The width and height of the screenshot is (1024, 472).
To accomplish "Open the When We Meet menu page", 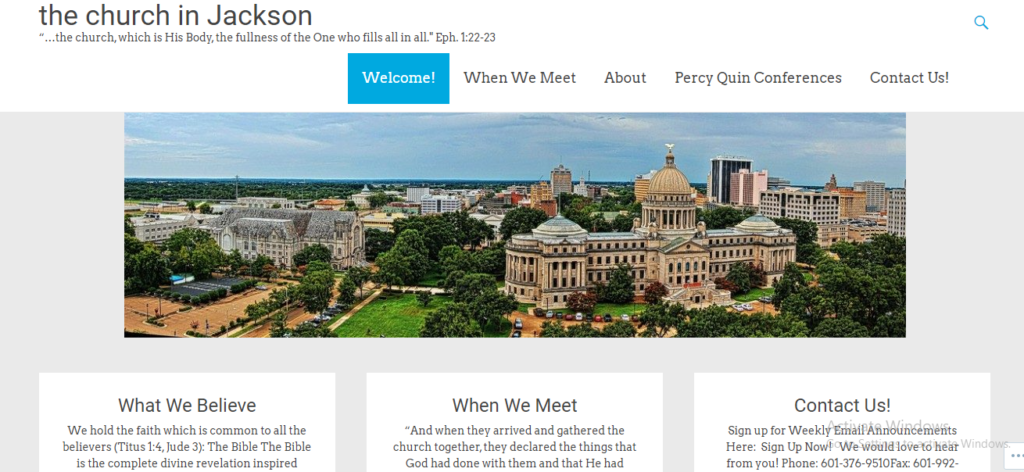I will tap(520, 78).
